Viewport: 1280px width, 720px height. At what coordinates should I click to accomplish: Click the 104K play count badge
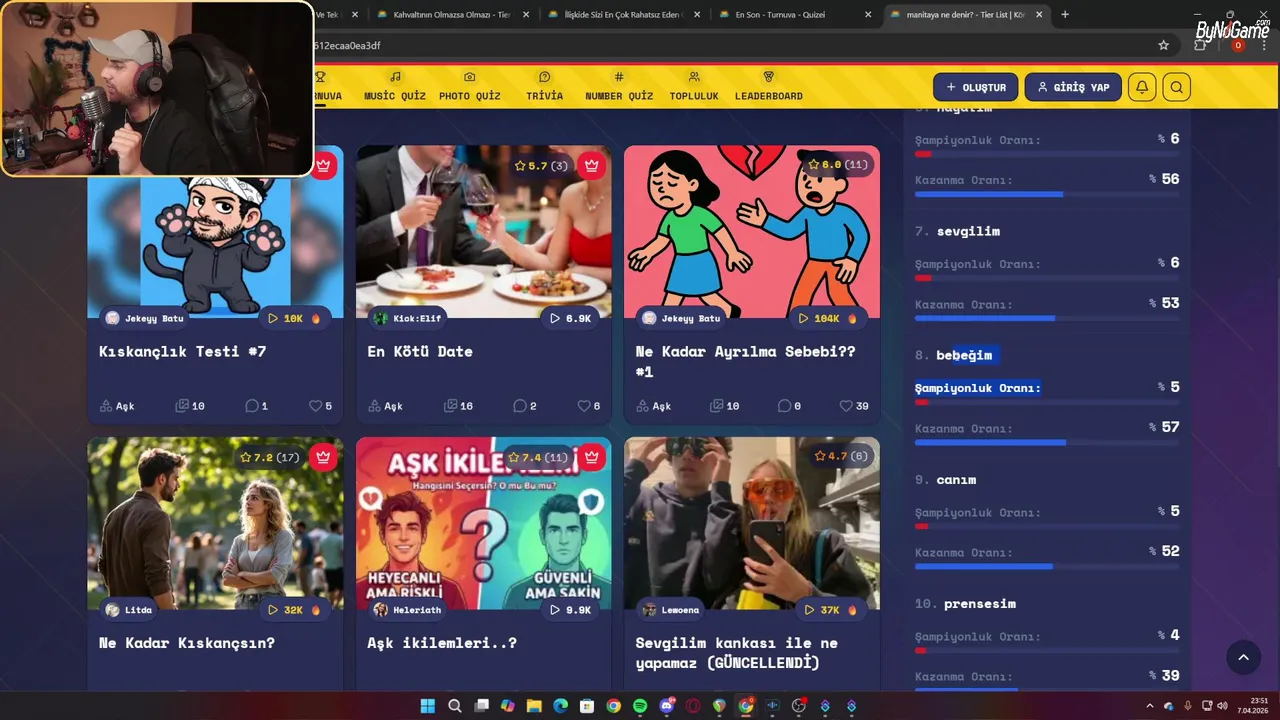829,318
